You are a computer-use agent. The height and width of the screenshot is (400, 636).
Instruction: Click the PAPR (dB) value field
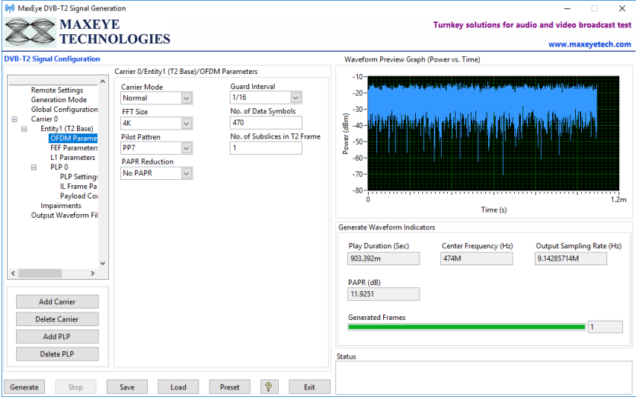pos(383,294)
